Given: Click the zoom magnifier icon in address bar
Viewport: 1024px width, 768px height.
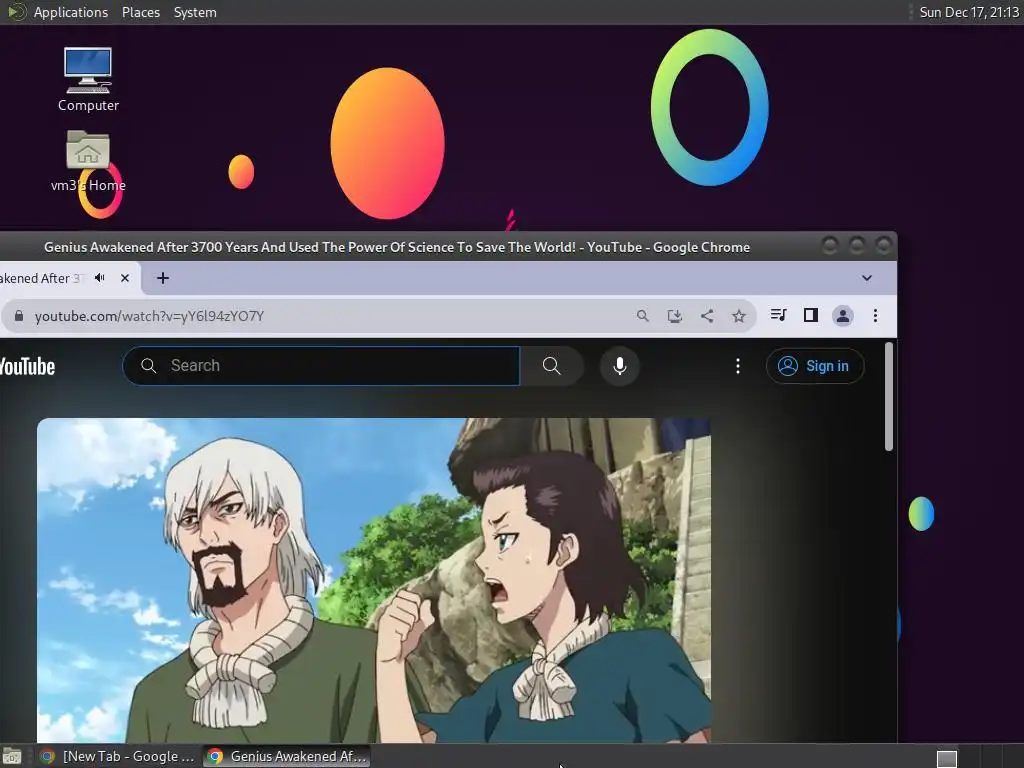Looking at the screenshot, I should pos(643,316).
